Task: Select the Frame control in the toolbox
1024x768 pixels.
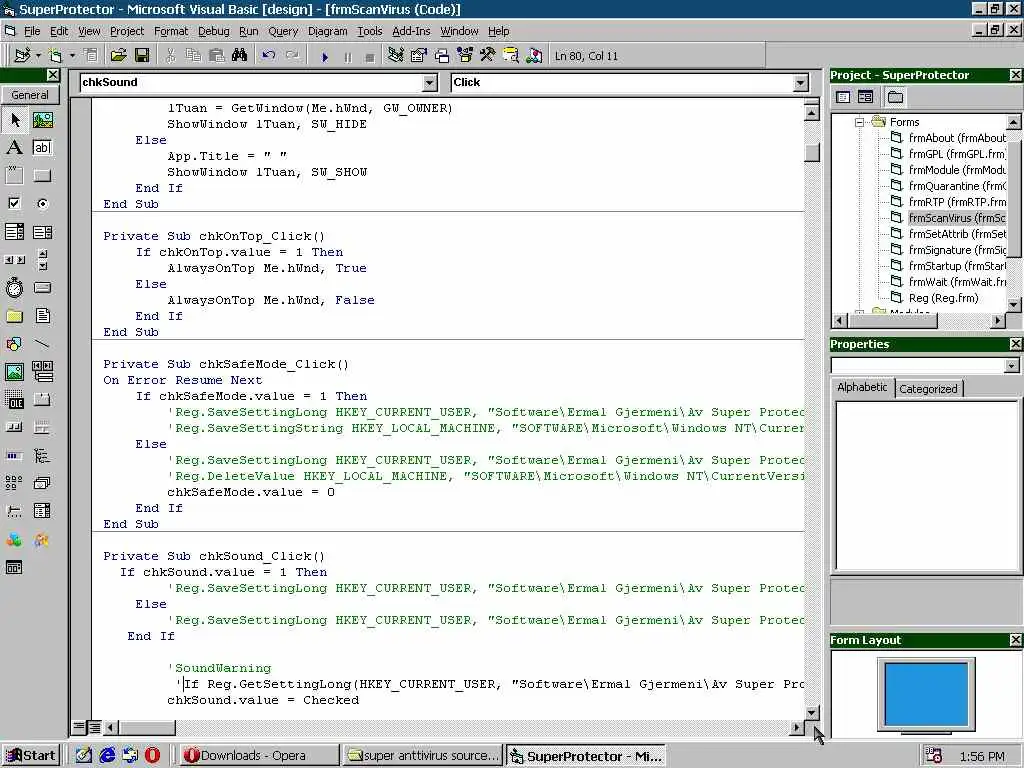Action: click(14, 175)
